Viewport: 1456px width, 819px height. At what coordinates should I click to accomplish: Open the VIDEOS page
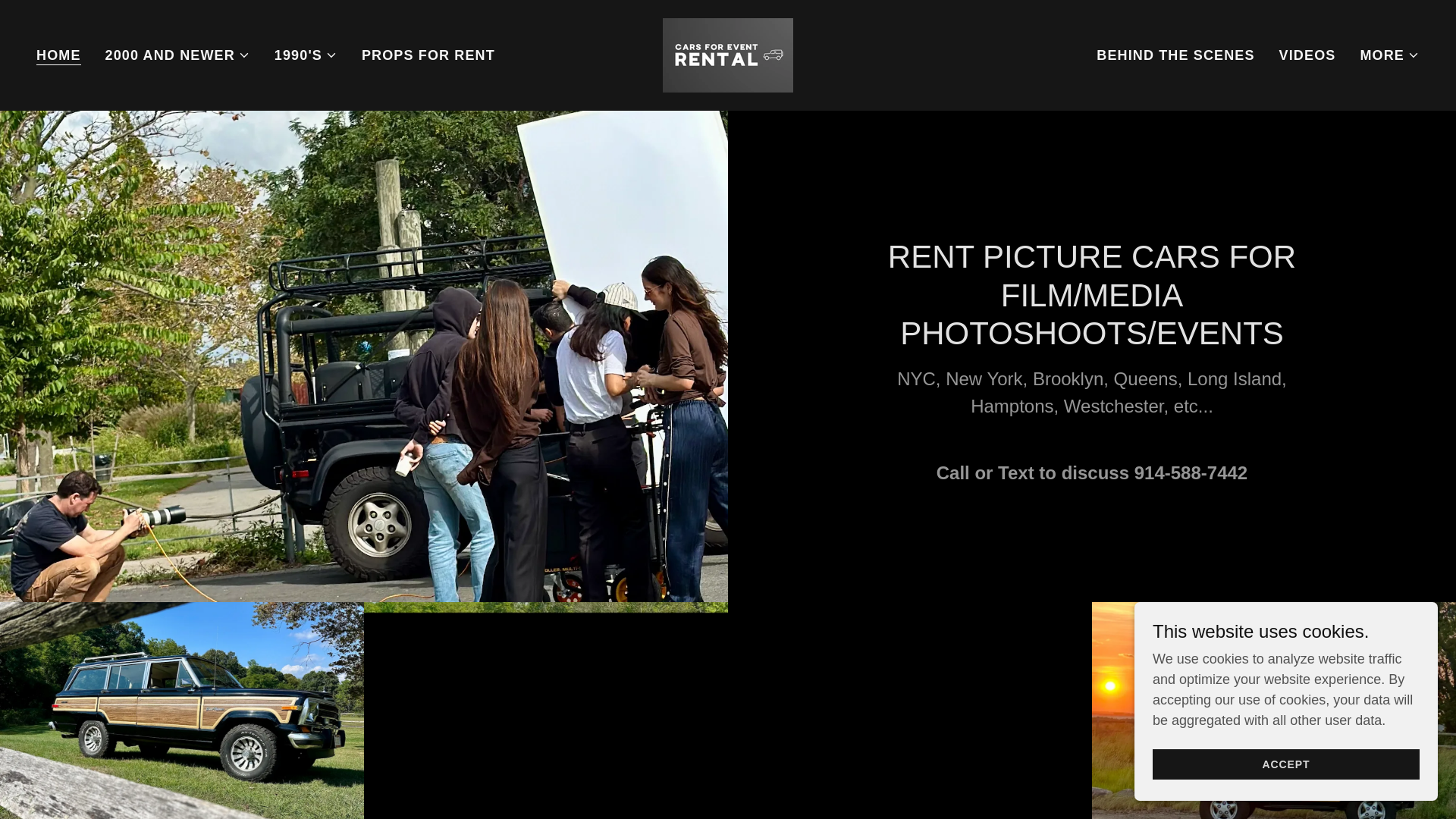(1307, 55)
